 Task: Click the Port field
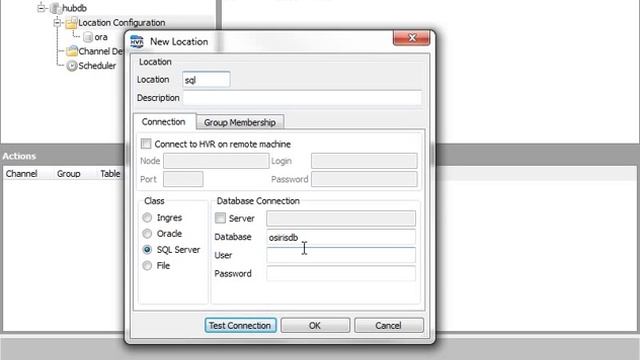tap(183, 179)
